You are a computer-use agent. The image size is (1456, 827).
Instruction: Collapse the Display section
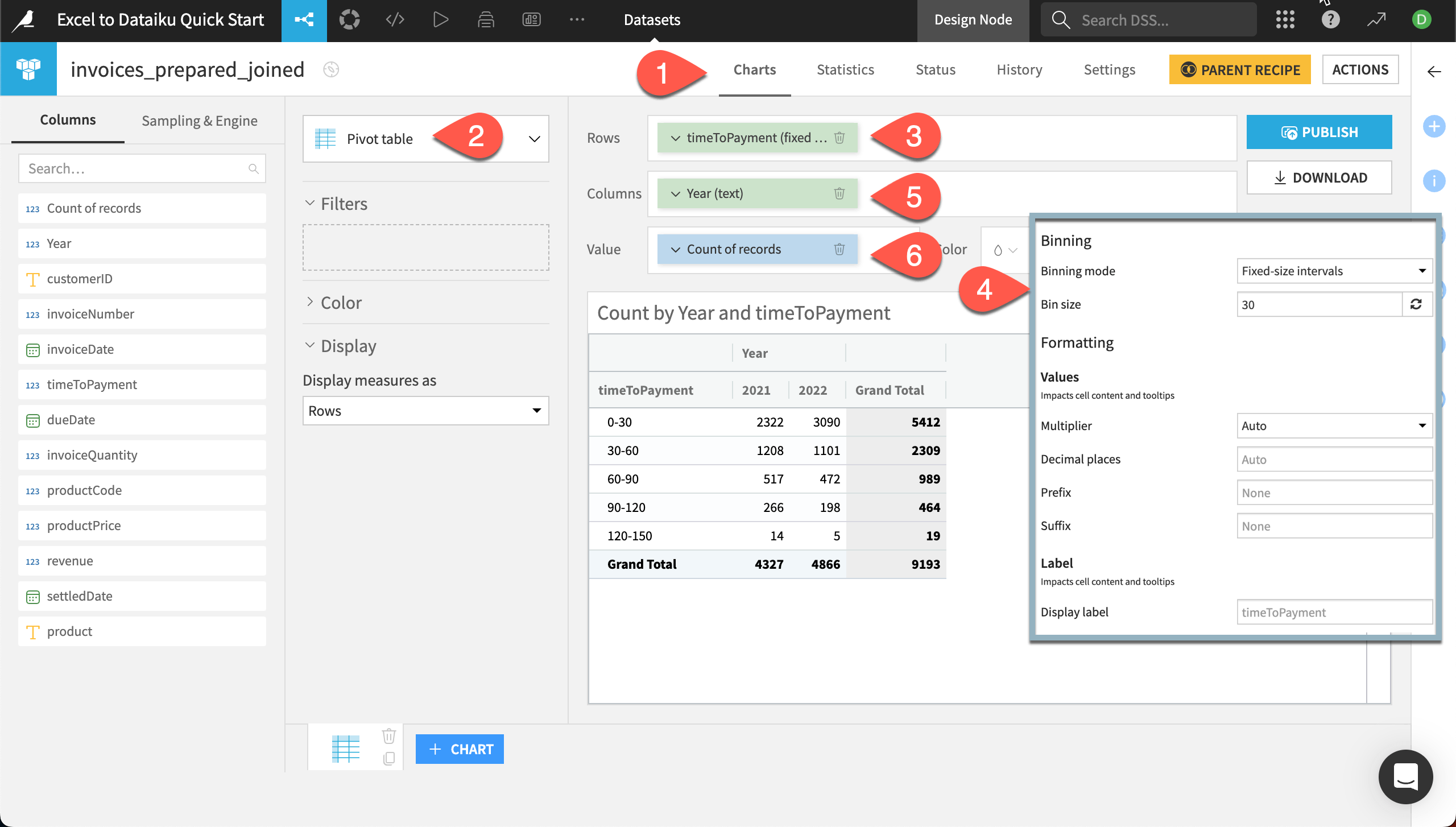310,345
